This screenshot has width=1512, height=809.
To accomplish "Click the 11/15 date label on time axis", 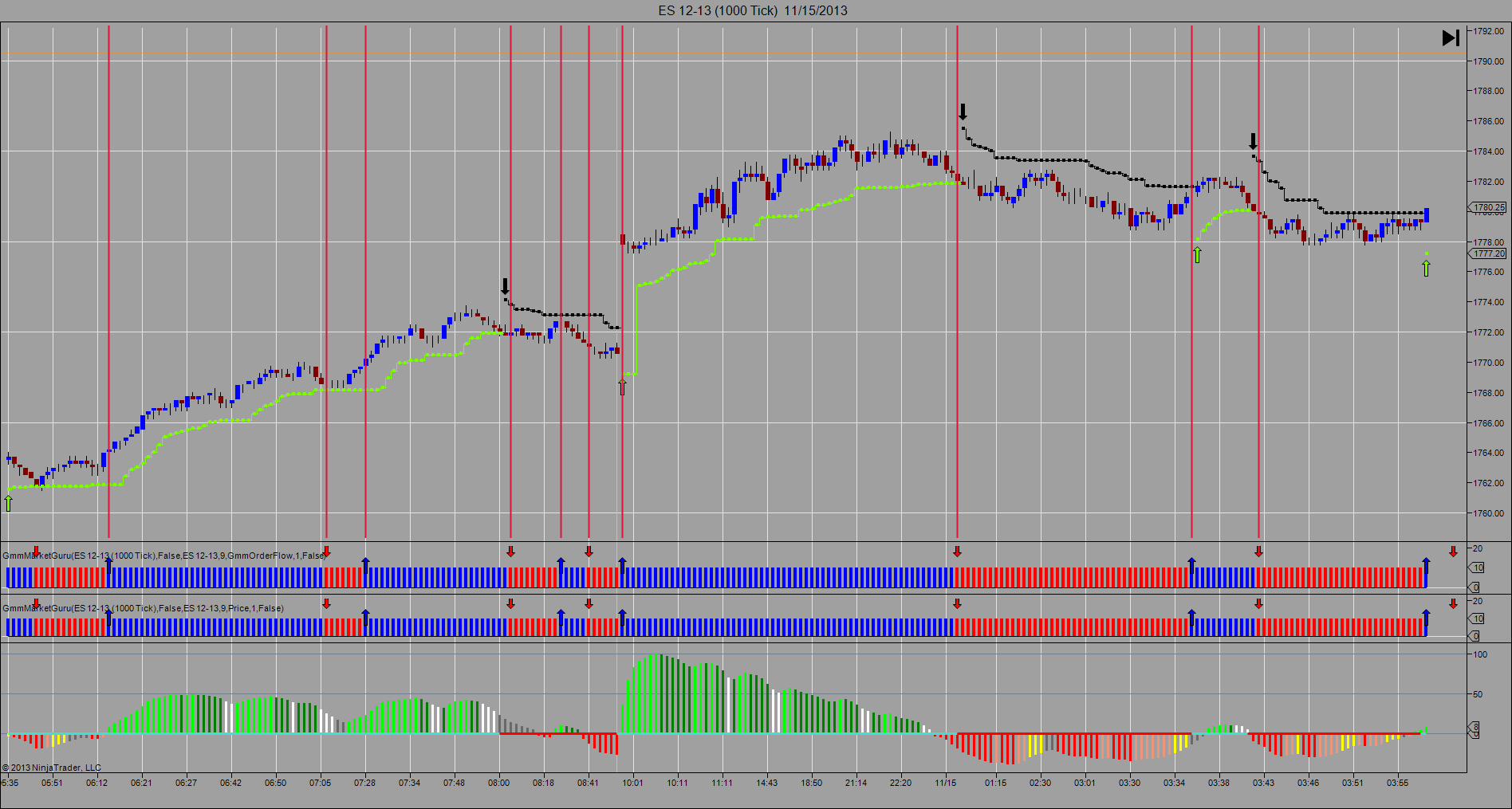I will [946, 783].
